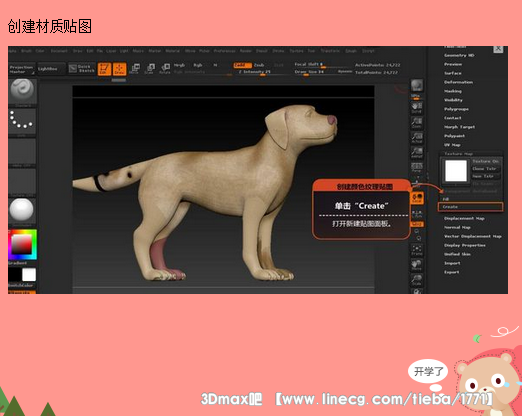
Task: Click the Export button
Action: [452, 272]
